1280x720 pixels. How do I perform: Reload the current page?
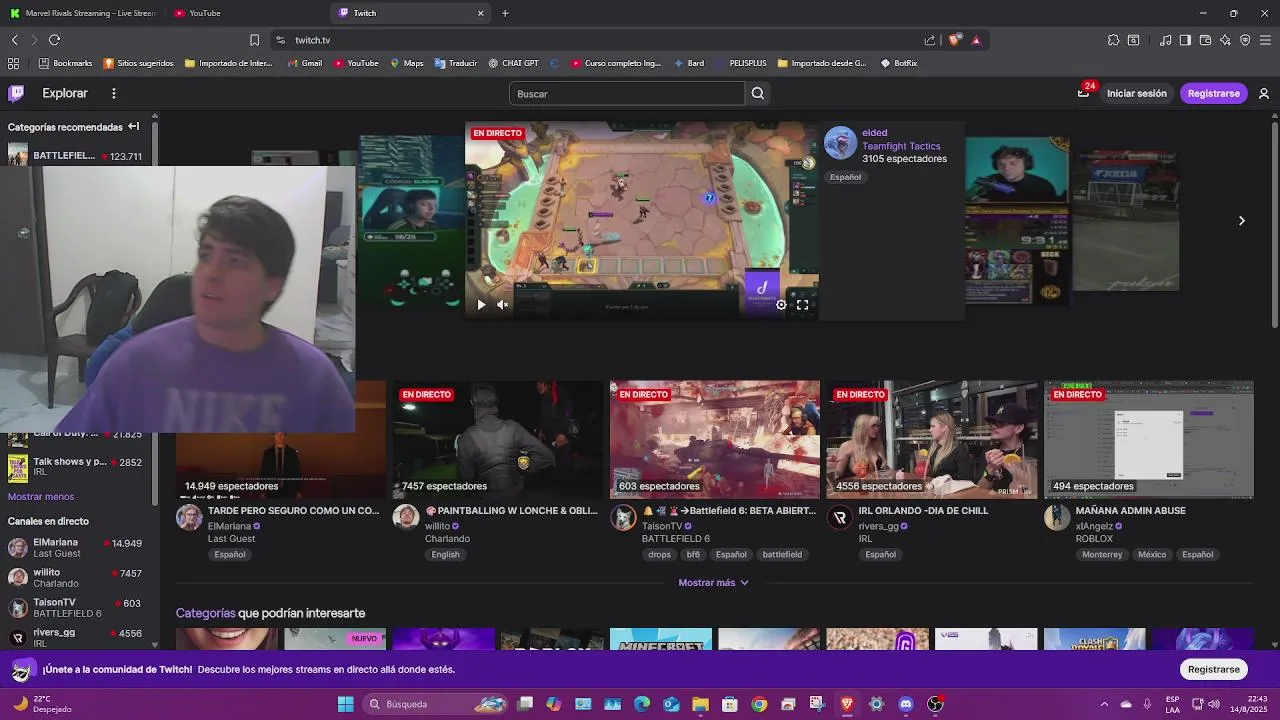[x=54, y=40]
